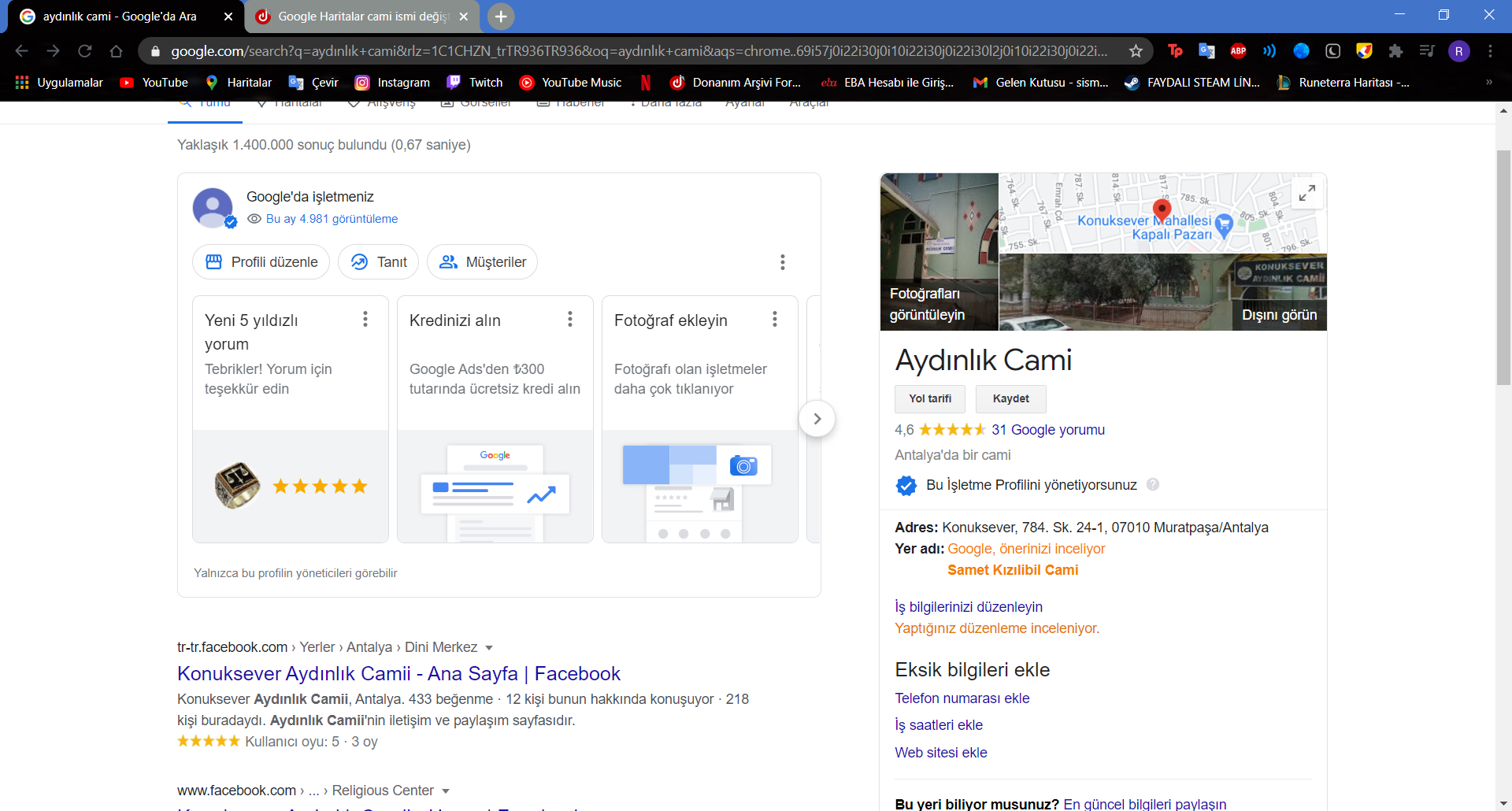Open the Extensions puzzle piece menu
The image size is (1512, 811).
[x=1395, y=51]
